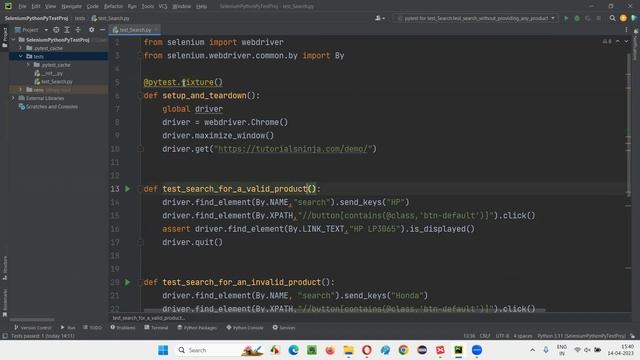Collapse all in Project panel
The width and height of the screenshot is (640, 360).
pyautogui.click(x=78, y=30)
